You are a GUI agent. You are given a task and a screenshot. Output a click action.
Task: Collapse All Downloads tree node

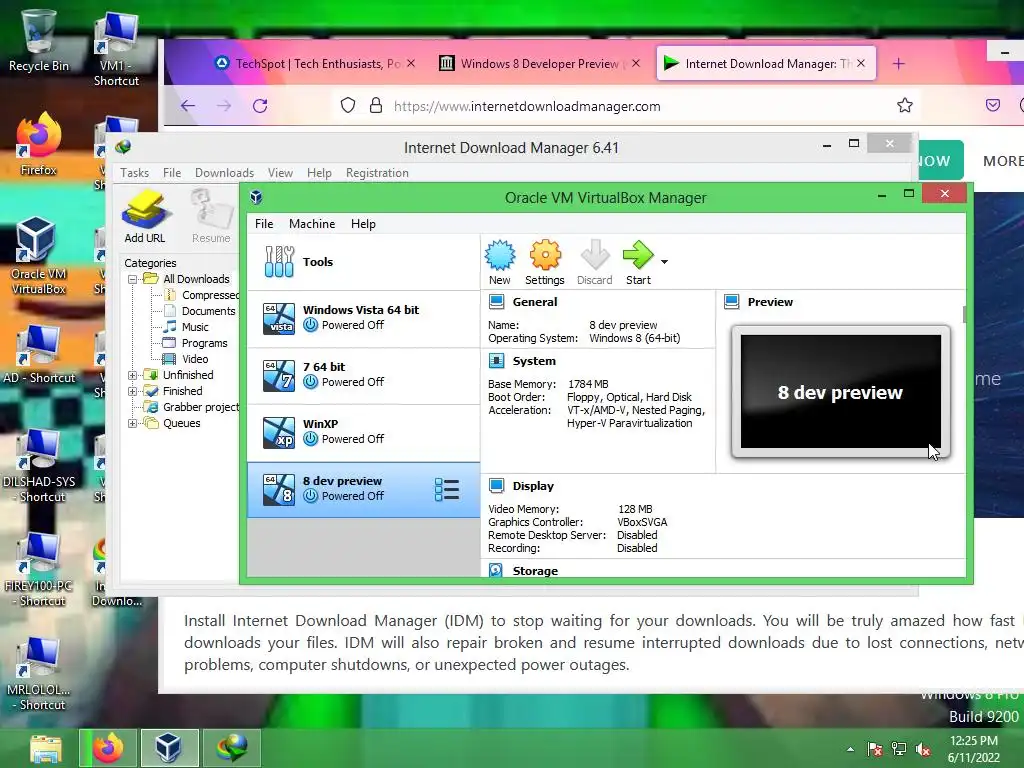point(133,280)
